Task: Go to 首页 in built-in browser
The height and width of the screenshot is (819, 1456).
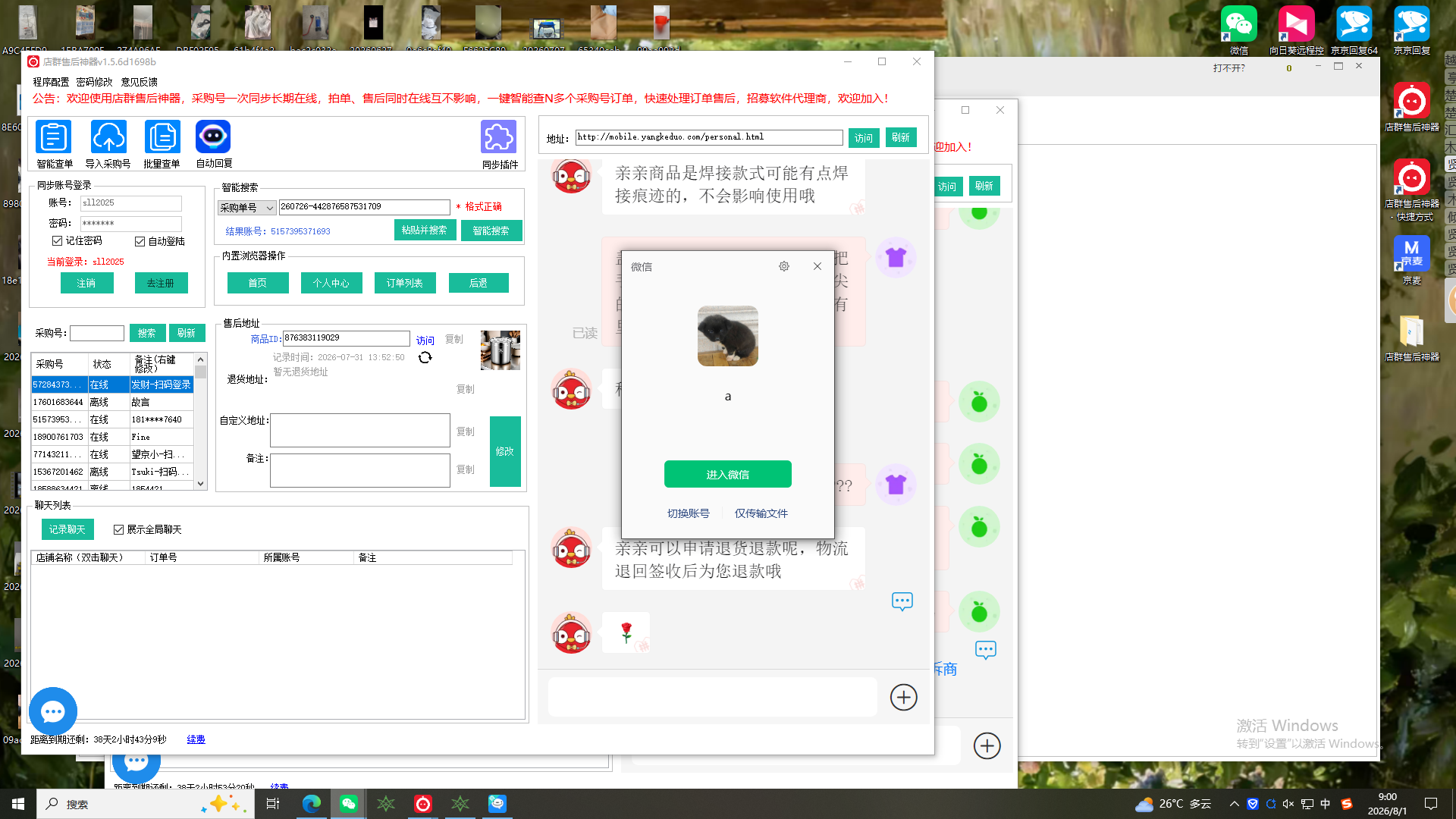Action: click(258, 283)
